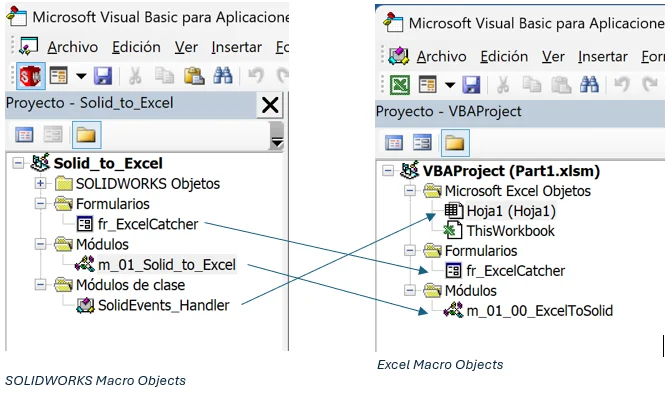Toggle folders button in Solid_to_Excel project panel

tap(86, 135)
